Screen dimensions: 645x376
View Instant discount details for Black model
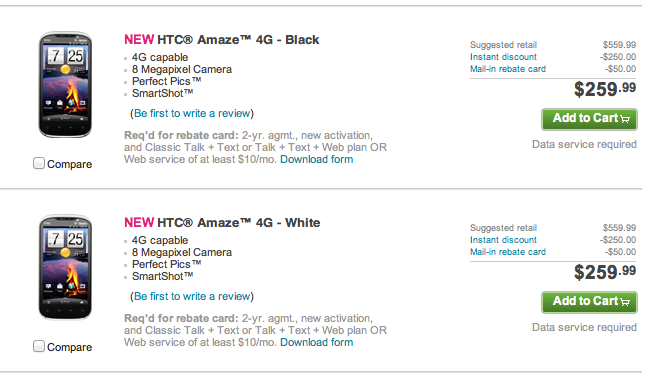(503, 57)
